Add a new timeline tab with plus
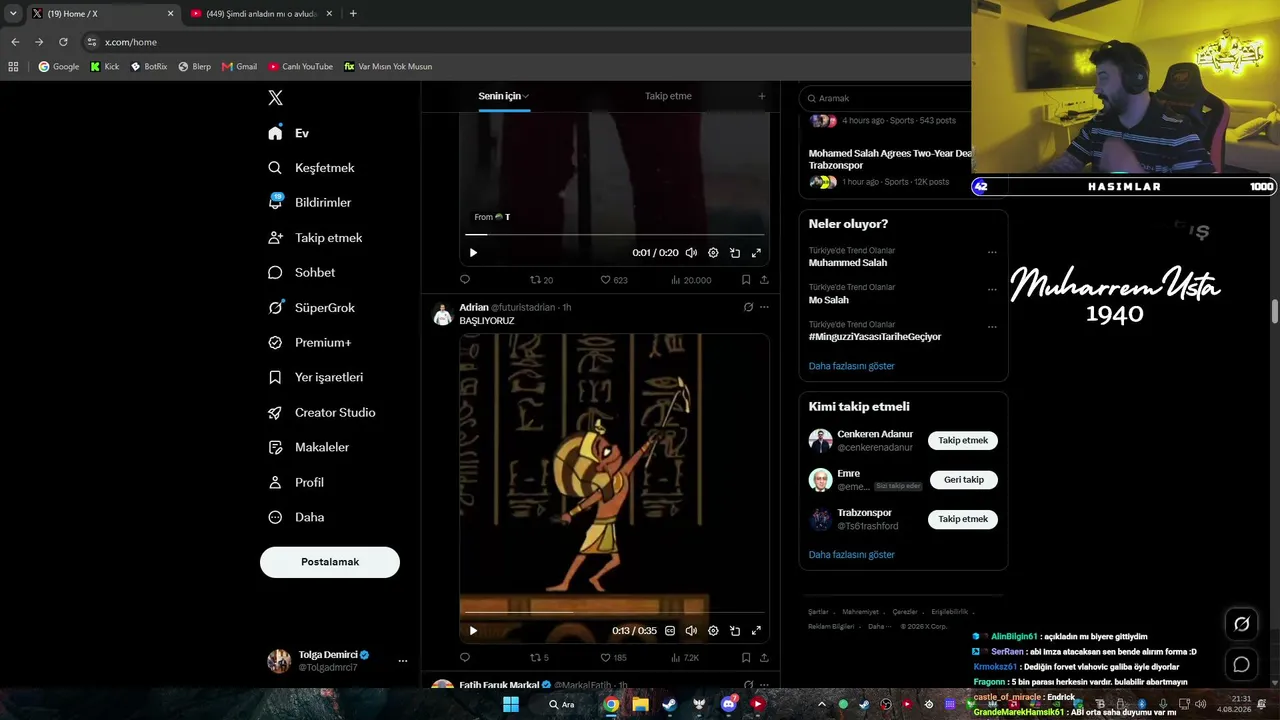The width and height of the screenshot is (1280, 720). [x=761, y=96]
